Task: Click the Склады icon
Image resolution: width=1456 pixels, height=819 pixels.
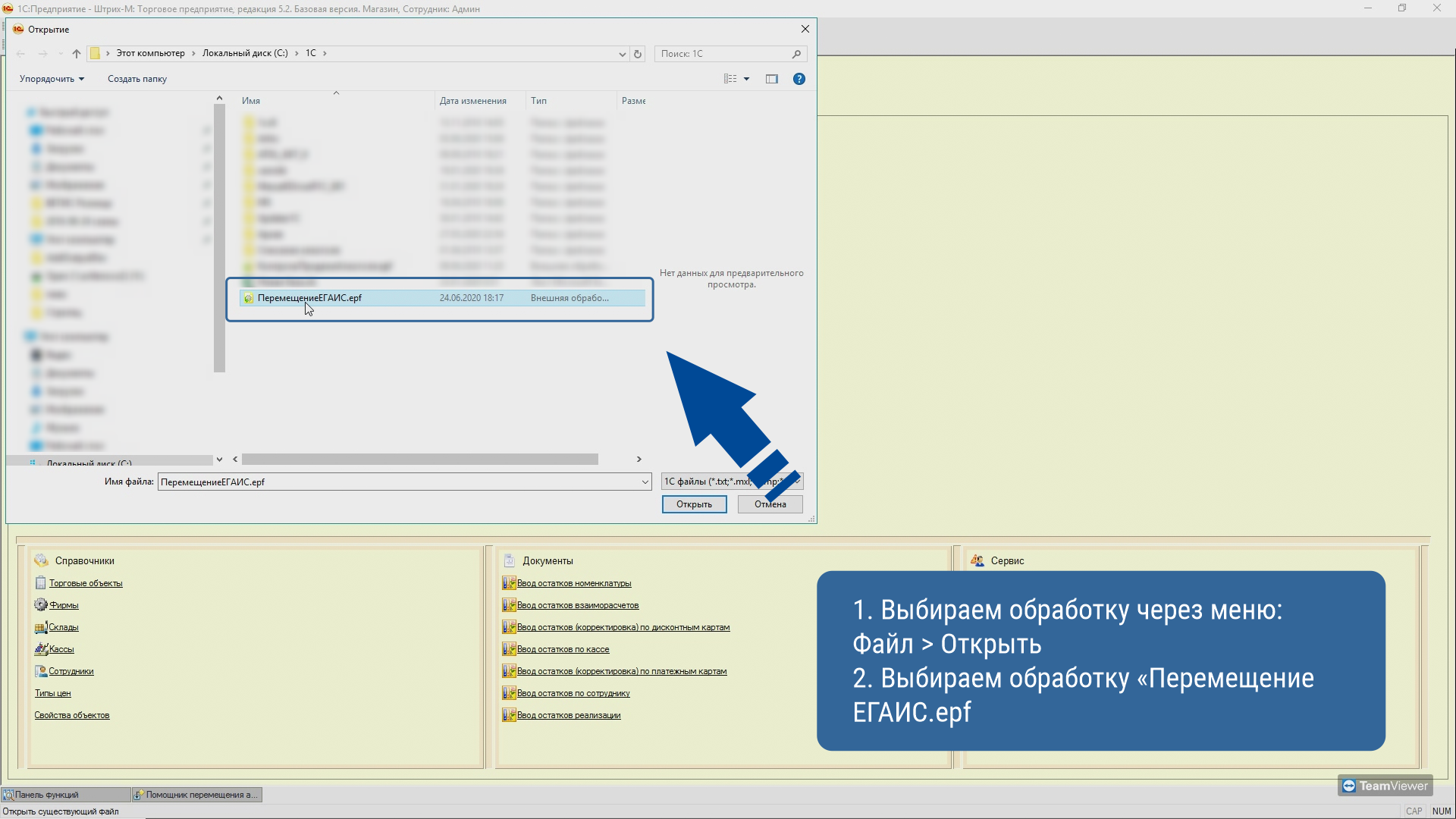Action: click(x=41, y=627)
